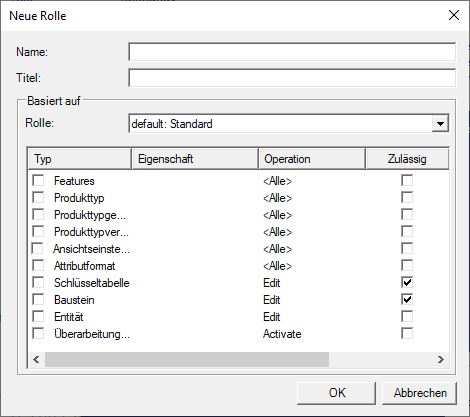This screenshot has height=417, width=470.
Task: Cancel the dialog with Abbrechen
Action: pos(420,393)
